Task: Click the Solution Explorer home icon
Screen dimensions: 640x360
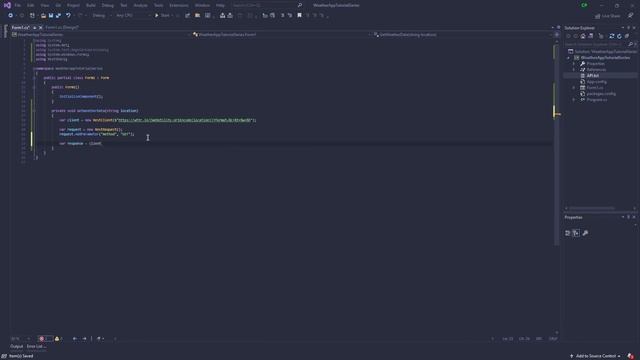Action: 583,36
